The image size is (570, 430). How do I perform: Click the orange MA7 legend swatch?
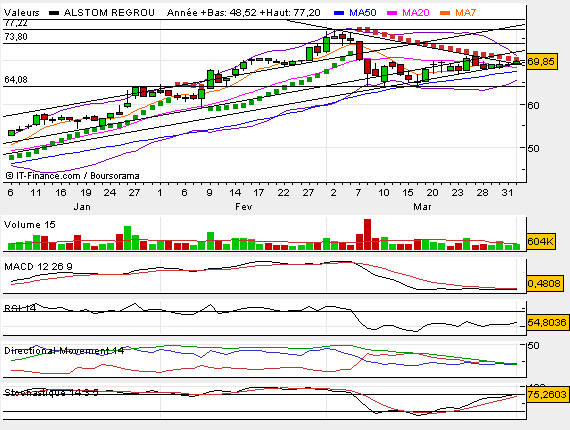pyautogui.click(x=445, y=13)
